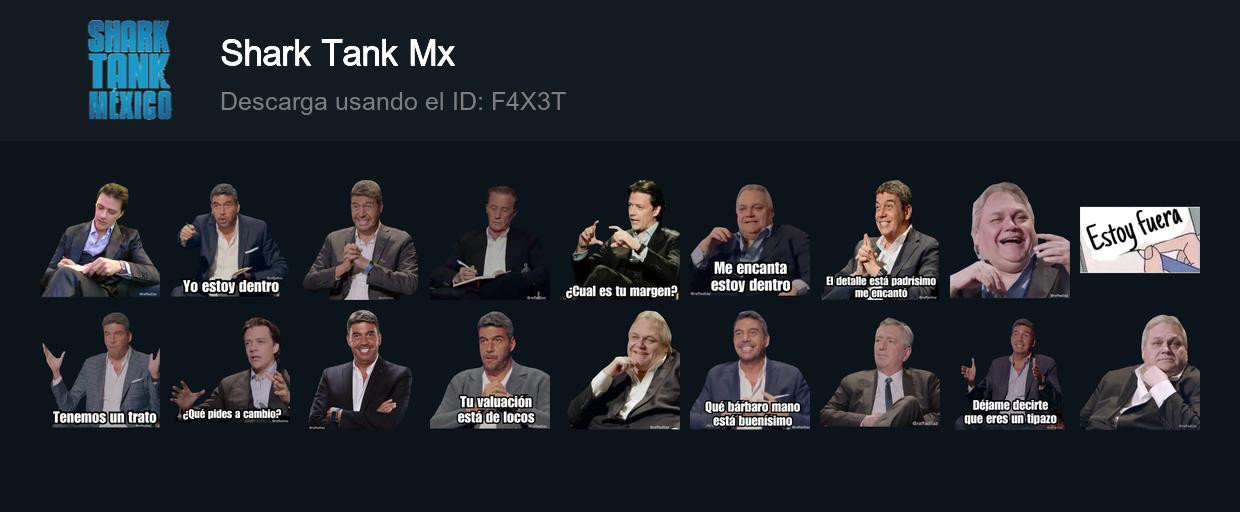This screenshot has height=512, width=1240.
Task: Pick 'Tu valuación está de locos' sticker
Action: click(490, 369)
